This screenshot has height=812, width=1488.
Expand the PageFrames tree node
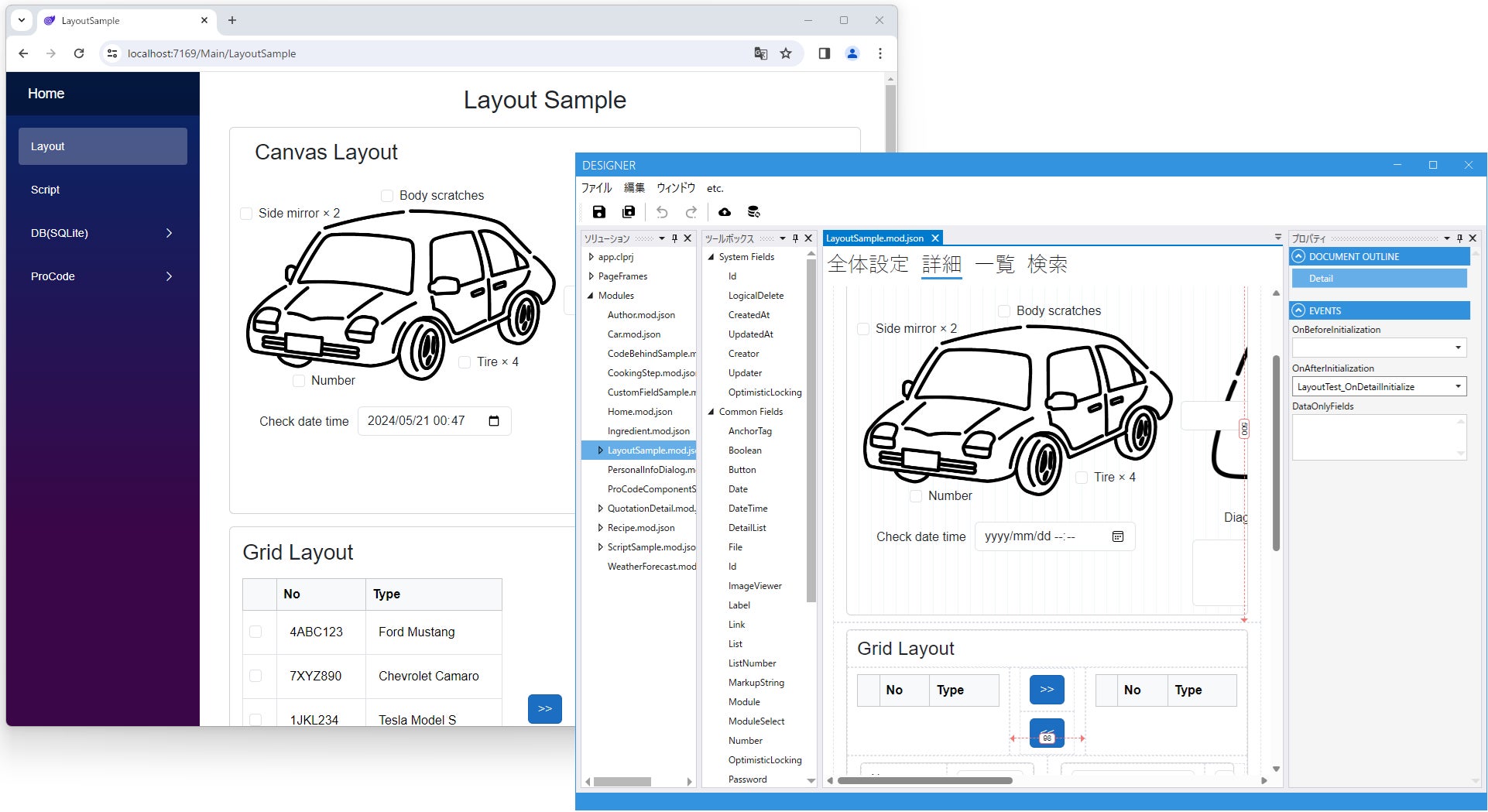pyautogui.click(x=591, y=276)
